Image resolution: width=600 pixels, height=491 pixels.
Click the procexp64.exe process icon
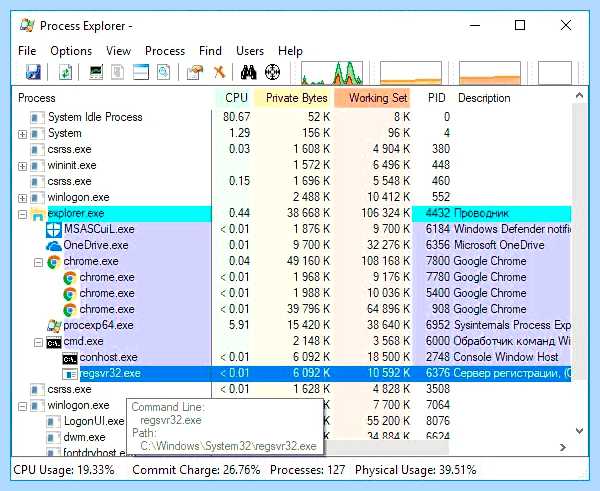click(x=54, y=326)
